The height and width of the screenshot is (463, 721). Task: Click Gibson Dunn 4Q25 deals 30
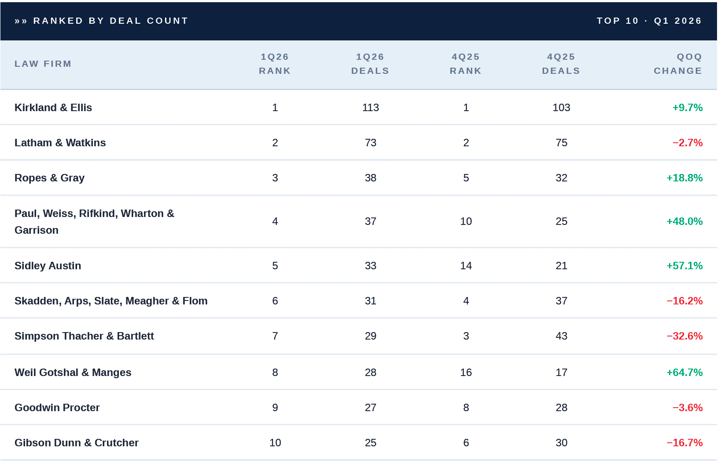click(561, 443)
